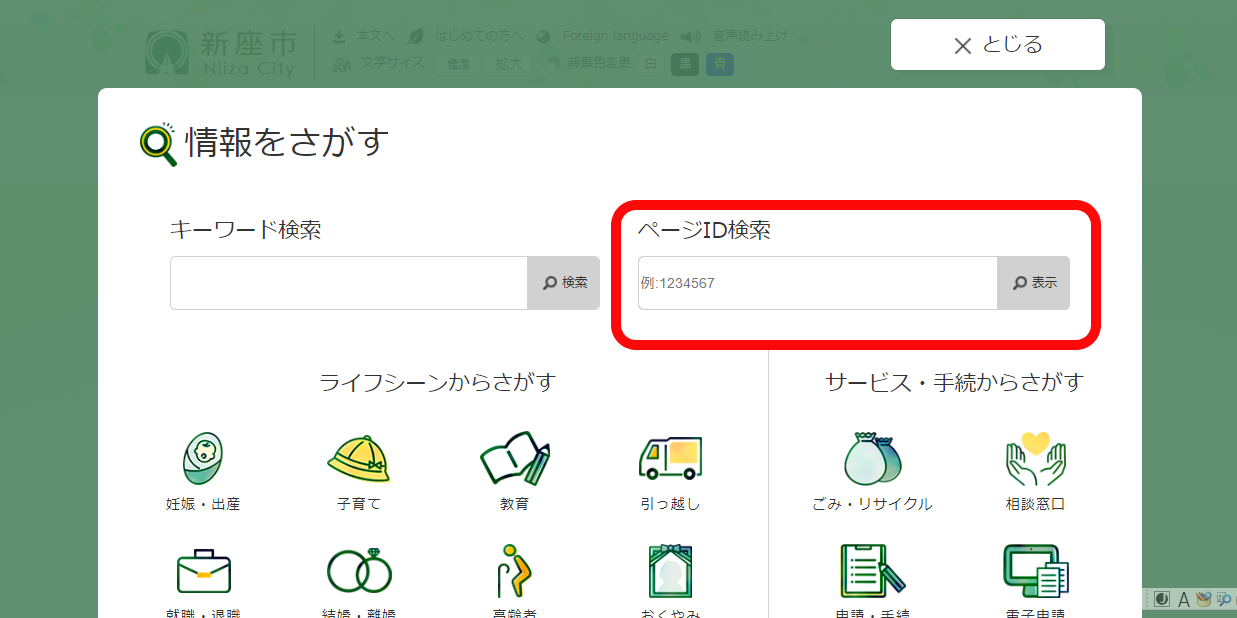Switch background color to 白
Screen dimensions: 1237x618
pyautogui.click(x=651, y=63)
